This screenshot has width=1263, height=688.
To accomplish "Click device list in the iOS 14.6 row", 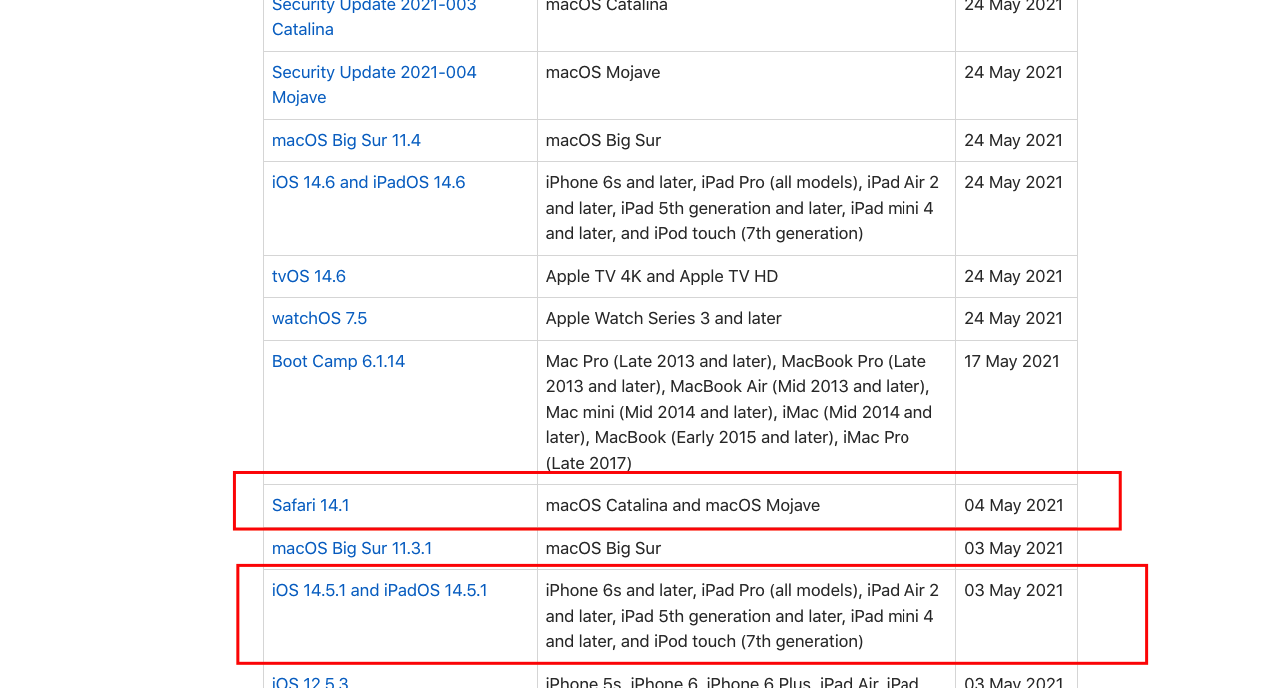I will pos(742,208).
